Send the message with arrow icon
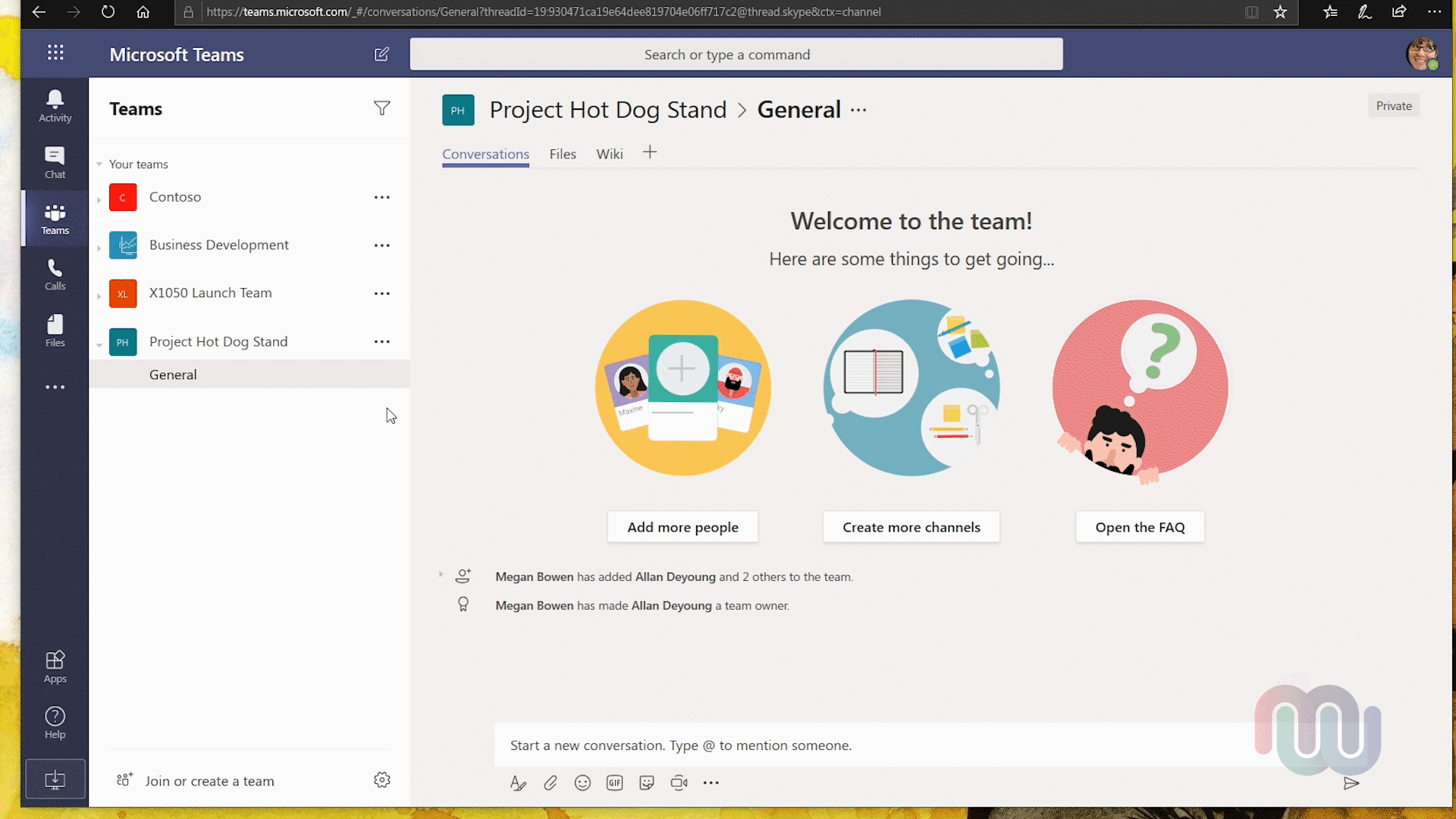The width and height of the screenshot is (1456, 819). click(1351, 783)
